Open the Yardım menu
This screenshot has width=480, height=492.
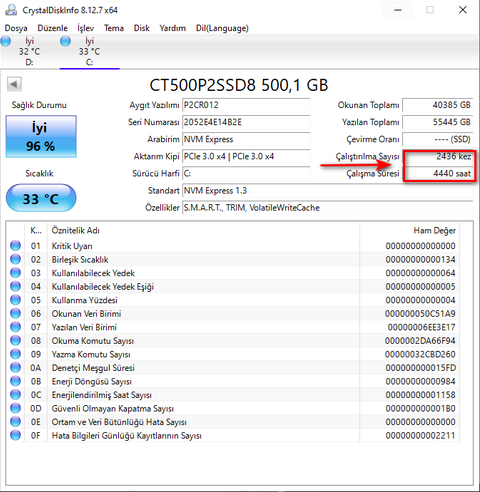pos(172,28)
